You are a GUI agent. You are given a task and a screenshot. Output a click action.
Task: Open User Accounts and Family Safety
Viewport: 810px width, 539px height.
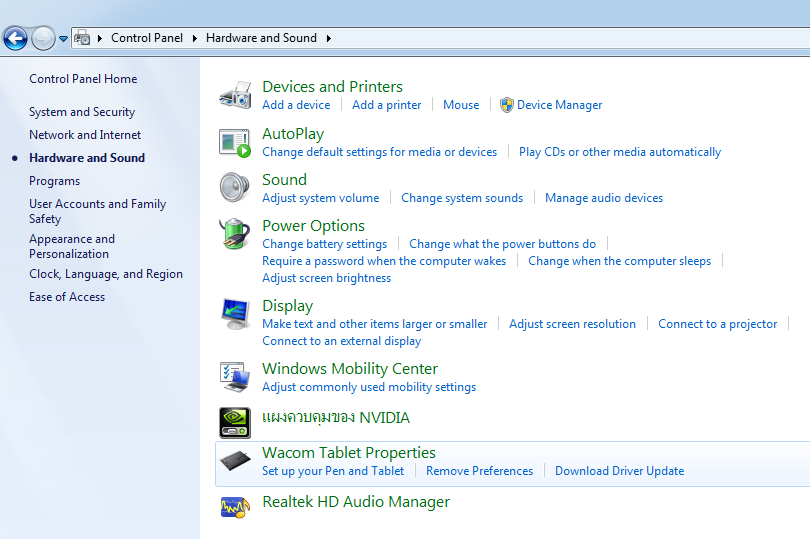[97, 211]
